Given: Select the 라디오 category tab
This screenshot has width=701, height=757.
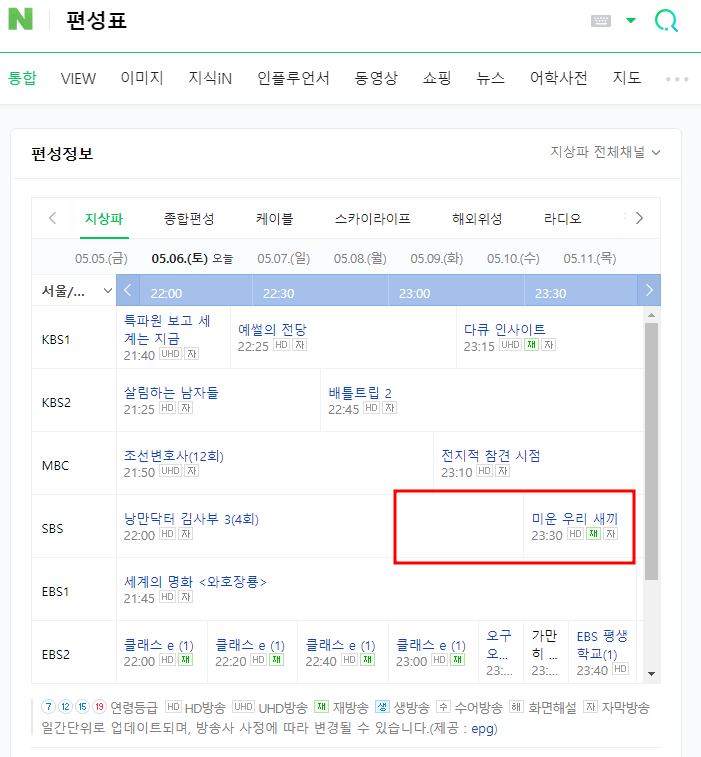Looking at the screenshot, I should click(x=562, y=219).
